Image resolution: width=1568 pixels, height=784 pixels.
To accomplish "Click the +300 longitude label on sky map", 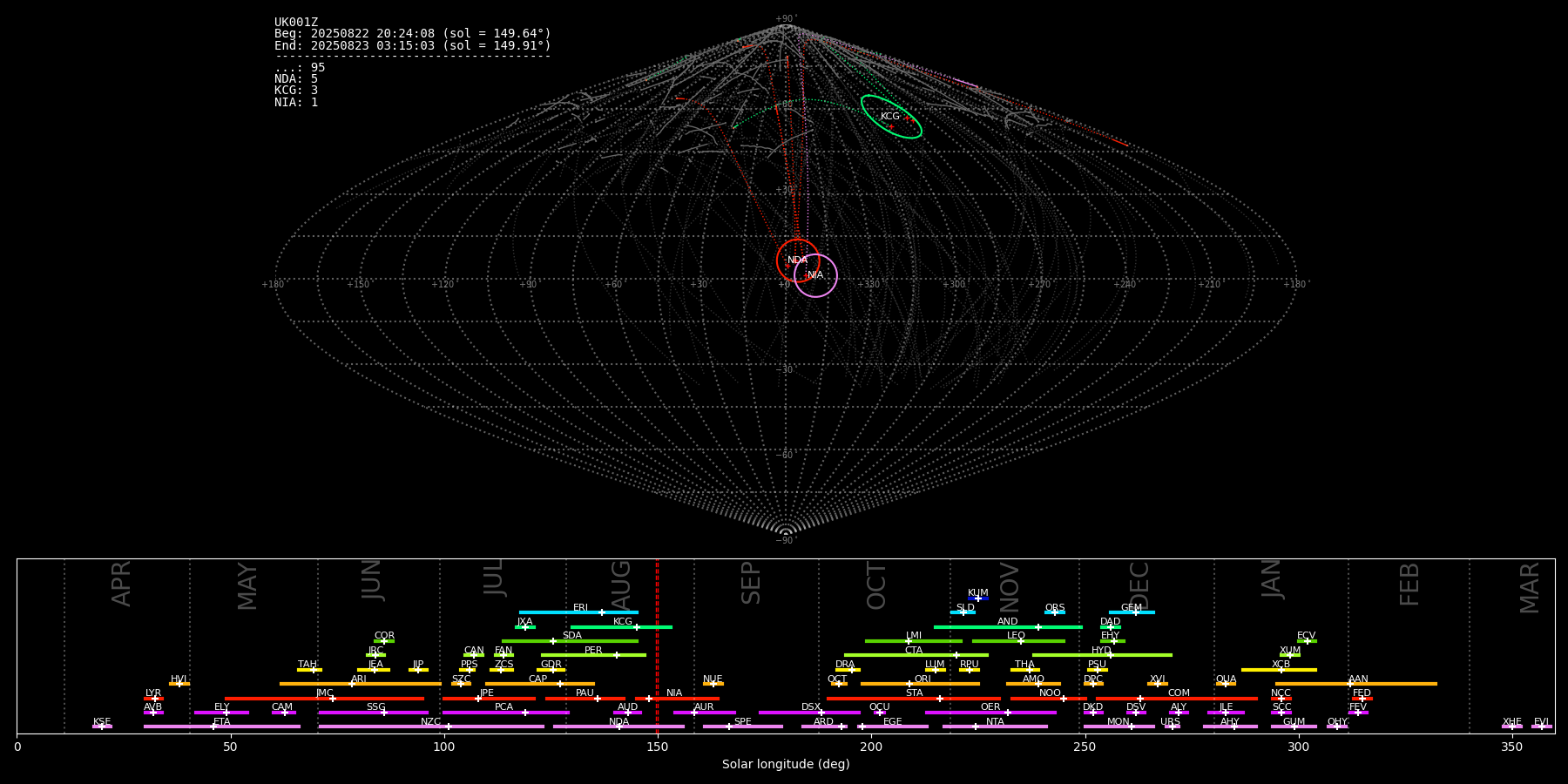I will point(954,285).
